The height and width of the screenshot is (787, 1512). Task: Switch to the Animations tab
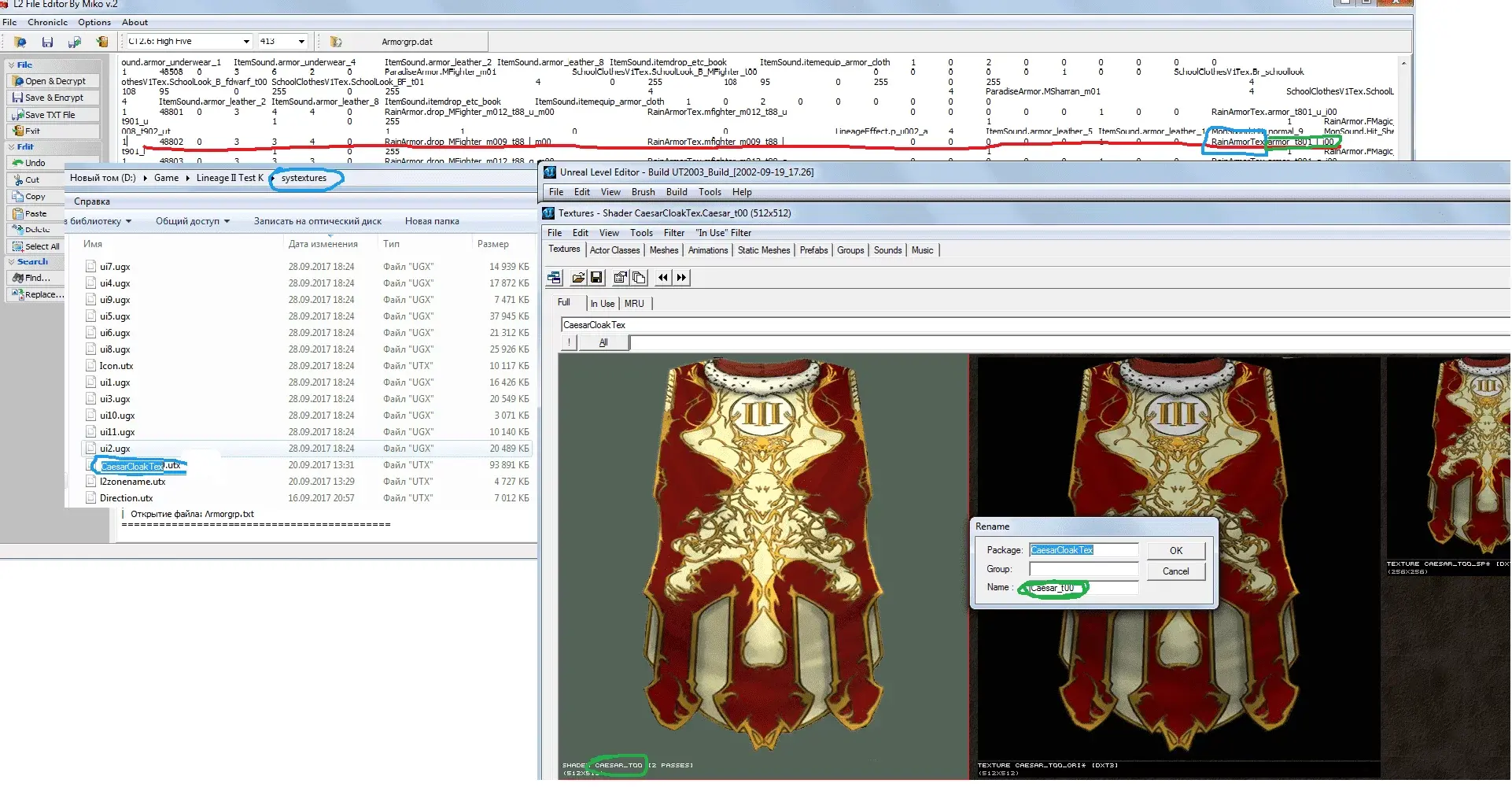(708, 250)
